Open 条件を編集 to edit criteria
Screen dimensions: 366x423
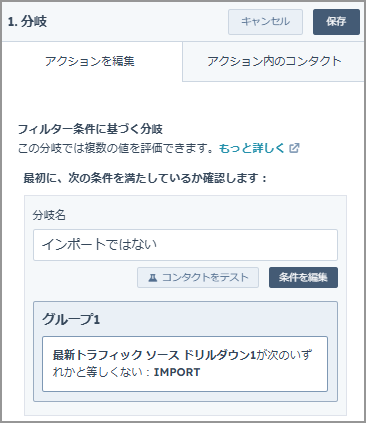303,277
